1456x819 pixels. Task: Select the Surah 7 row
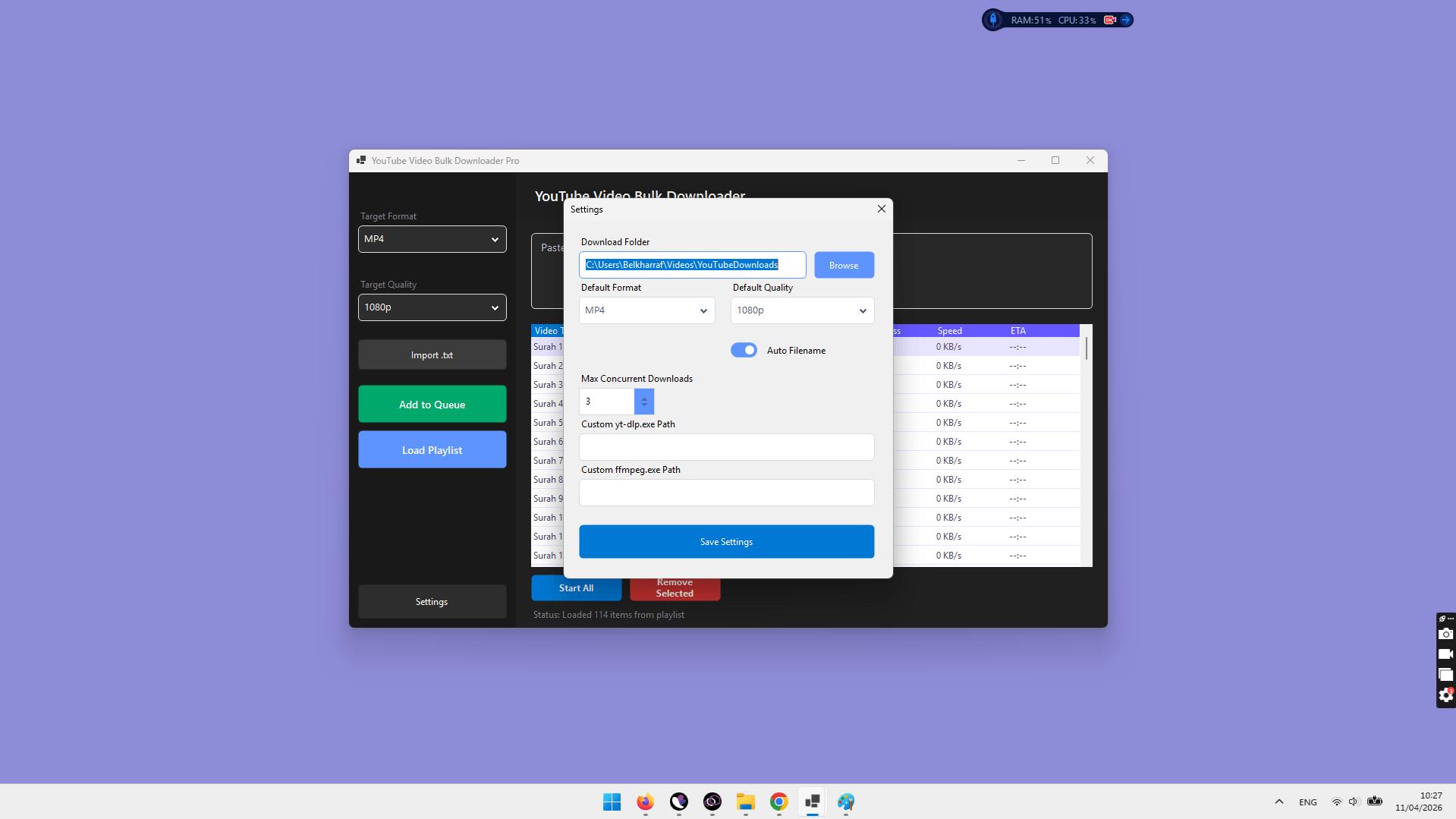548,461
